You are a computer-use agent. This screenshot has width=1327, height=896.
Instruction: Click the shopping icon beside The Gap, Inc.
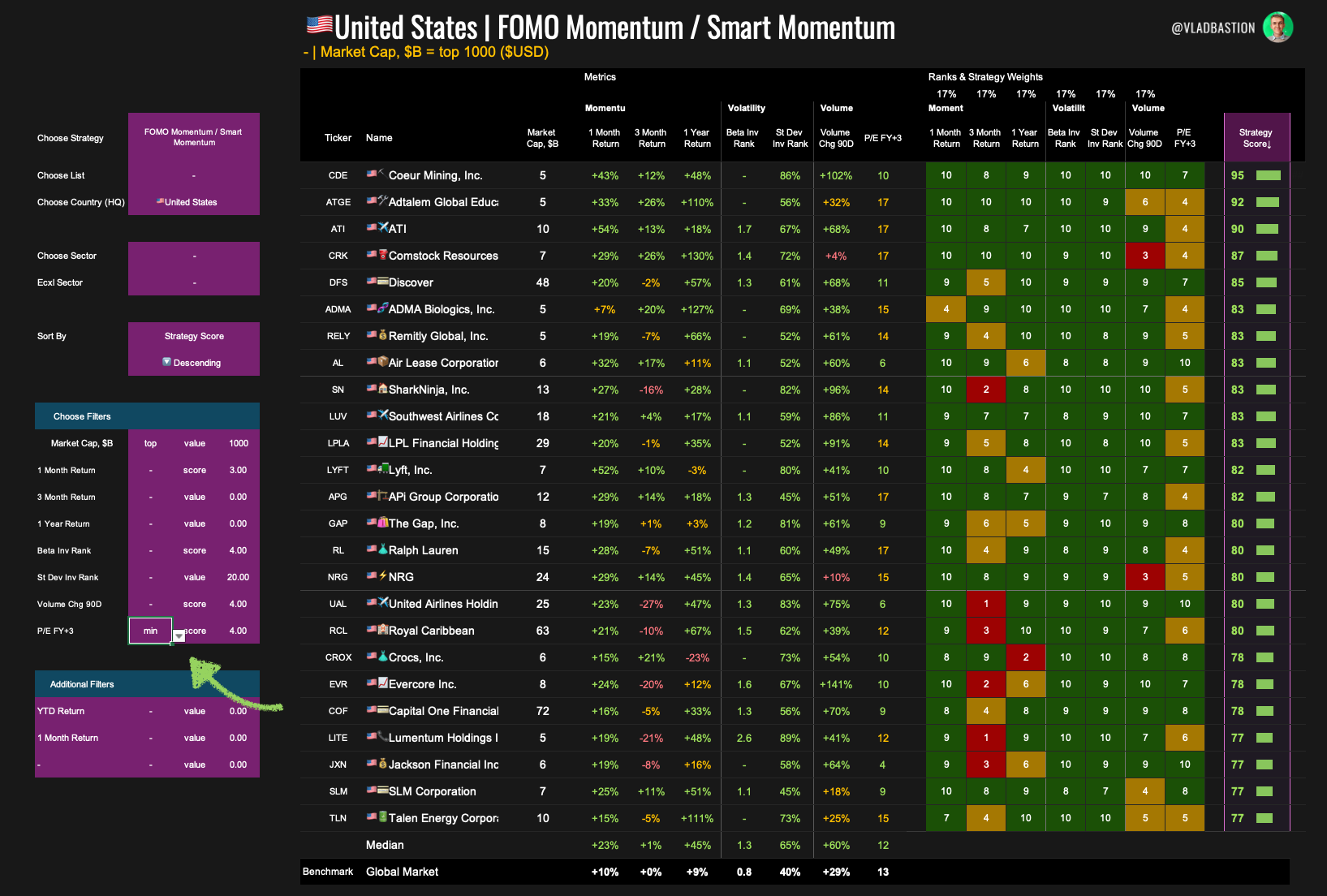382,522
